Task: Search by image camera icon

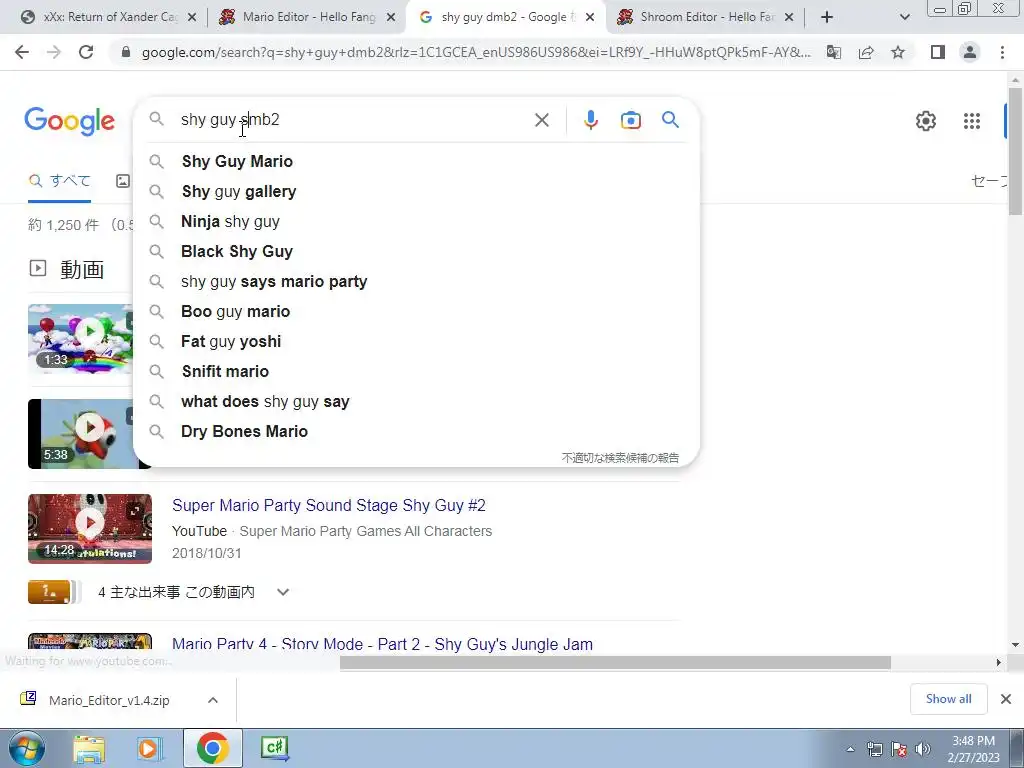Action: pyautogui.click(x=630, y=120)
